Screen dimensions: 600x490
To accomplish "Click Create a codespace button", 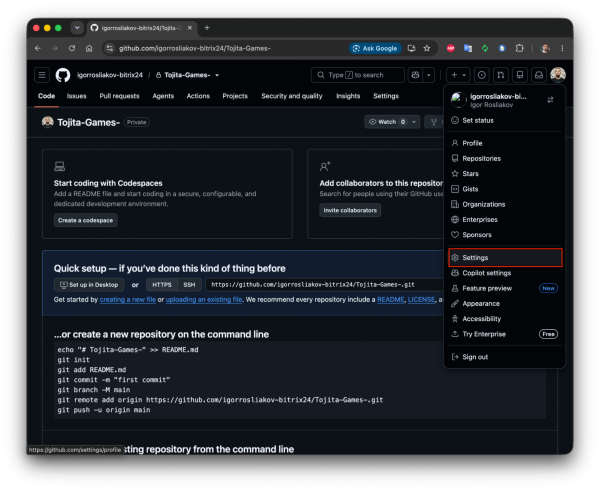I will [x=85, y=220].
